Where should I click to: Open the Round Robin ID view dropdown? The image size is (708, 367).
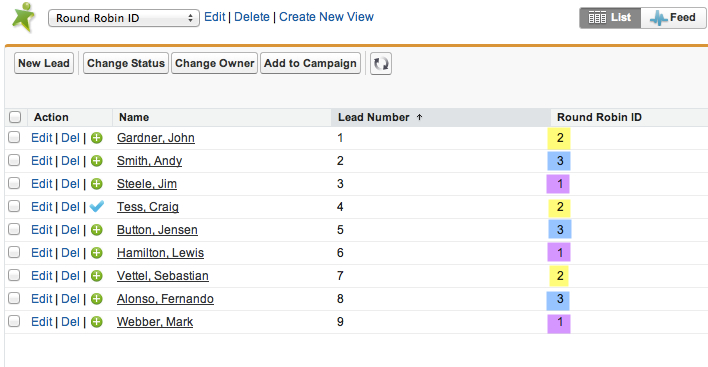pyautogui.click(x=124, y=18)
